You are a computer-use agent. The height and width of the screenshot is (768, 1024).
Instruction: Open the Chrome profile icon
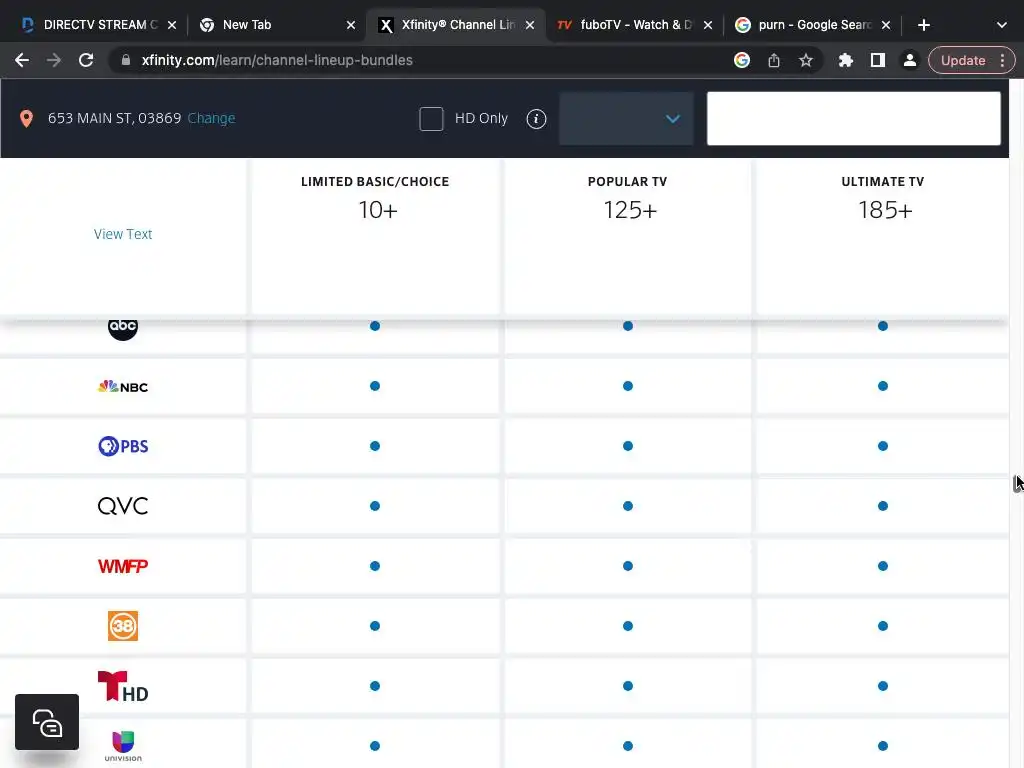pyautogui.click(x=909, y=60)
